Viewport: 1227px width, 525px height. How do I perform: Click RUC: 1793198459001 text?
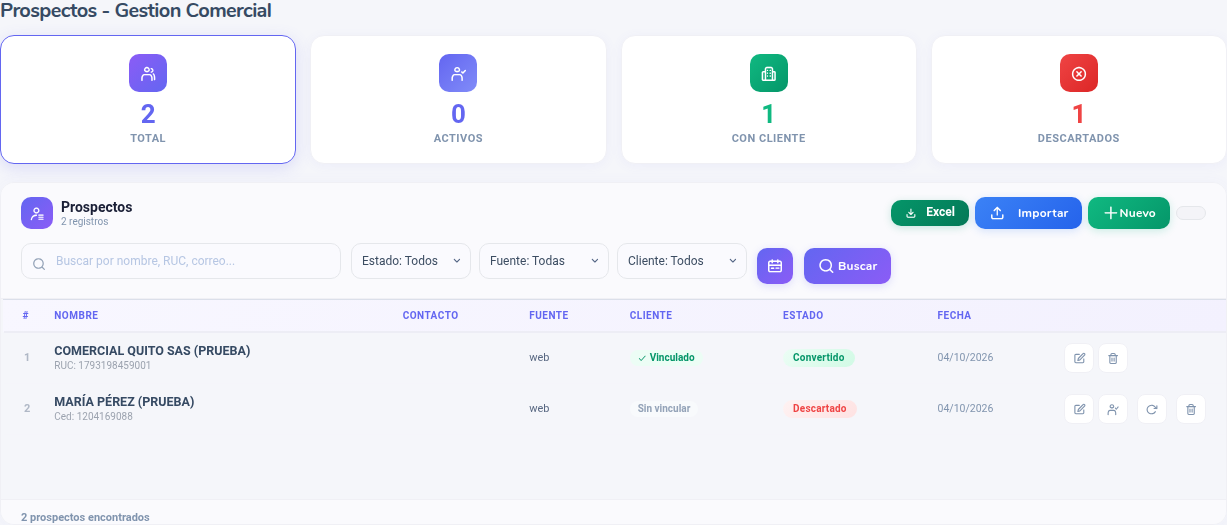tap(102, 366)
